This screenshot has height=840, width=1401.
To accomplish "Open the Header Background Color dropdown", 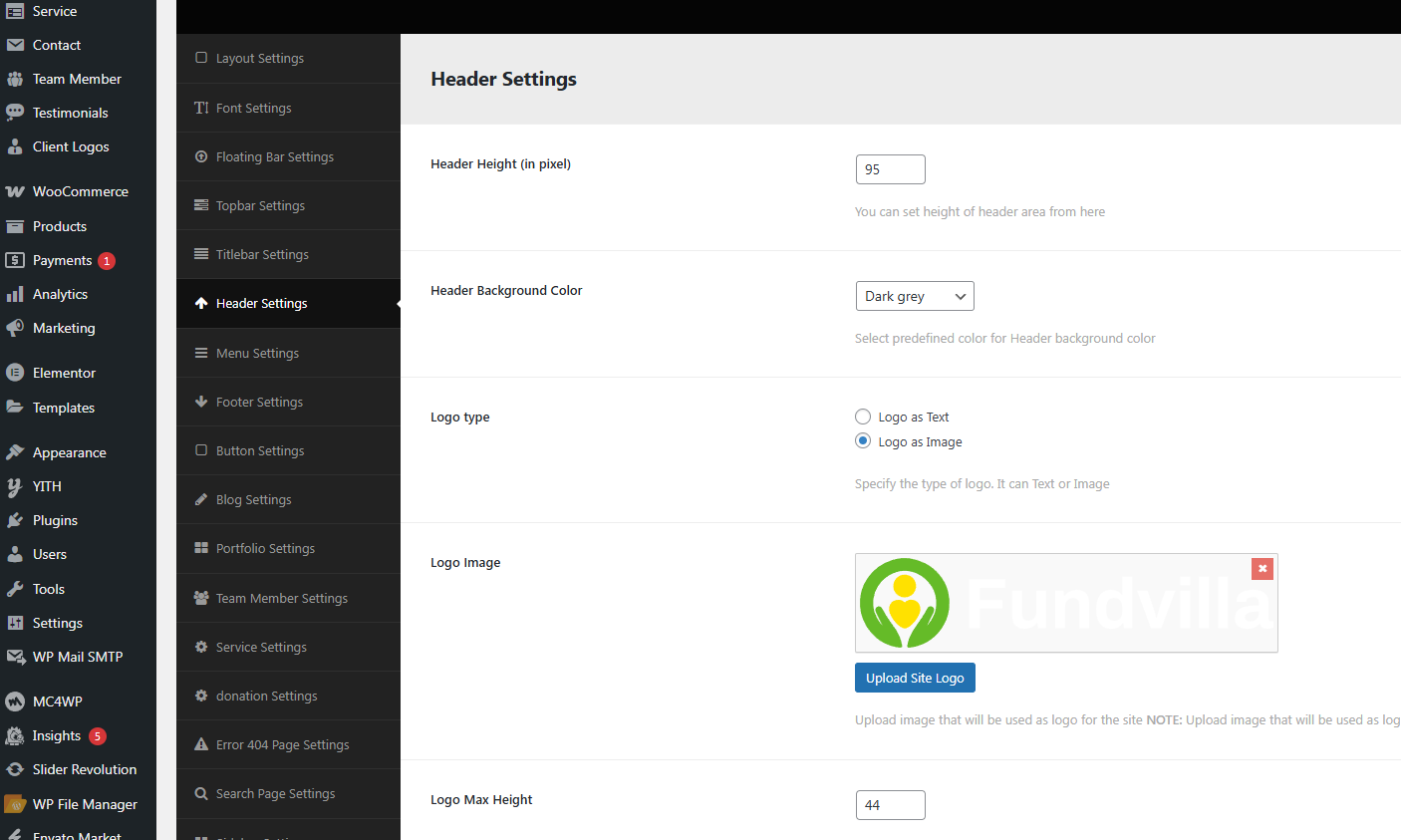I will point(914,296).
